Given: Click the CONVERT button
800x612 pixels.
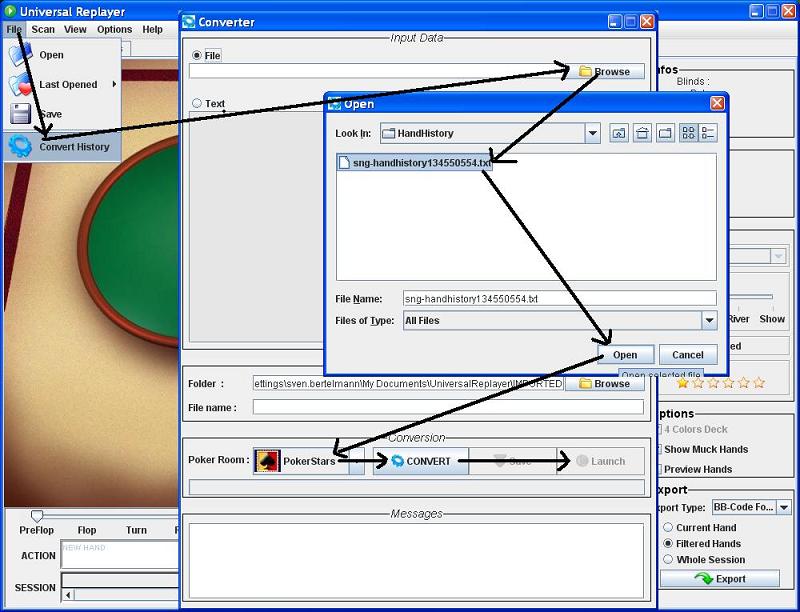Looking at the screenshot, I should click(x=421, y=461).
